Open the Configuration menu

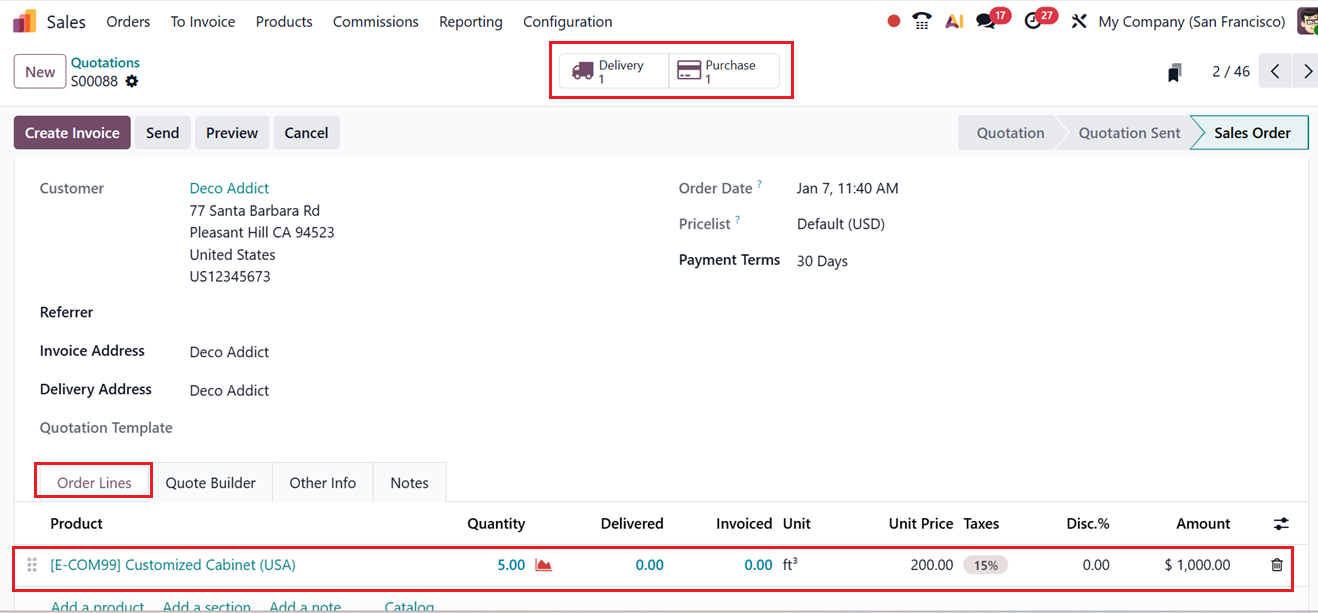[x=568, y=21]
